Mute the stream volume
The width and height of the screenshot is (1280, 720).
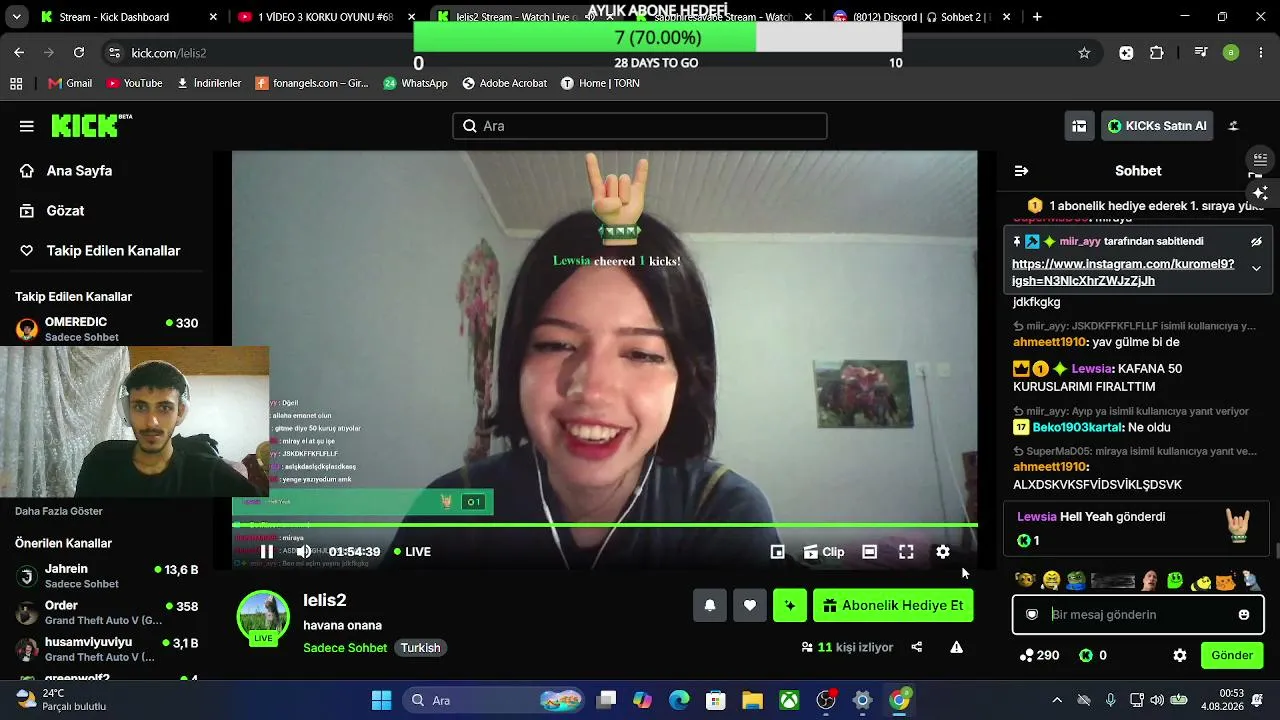pyautogui.click(x=304, y=552)
